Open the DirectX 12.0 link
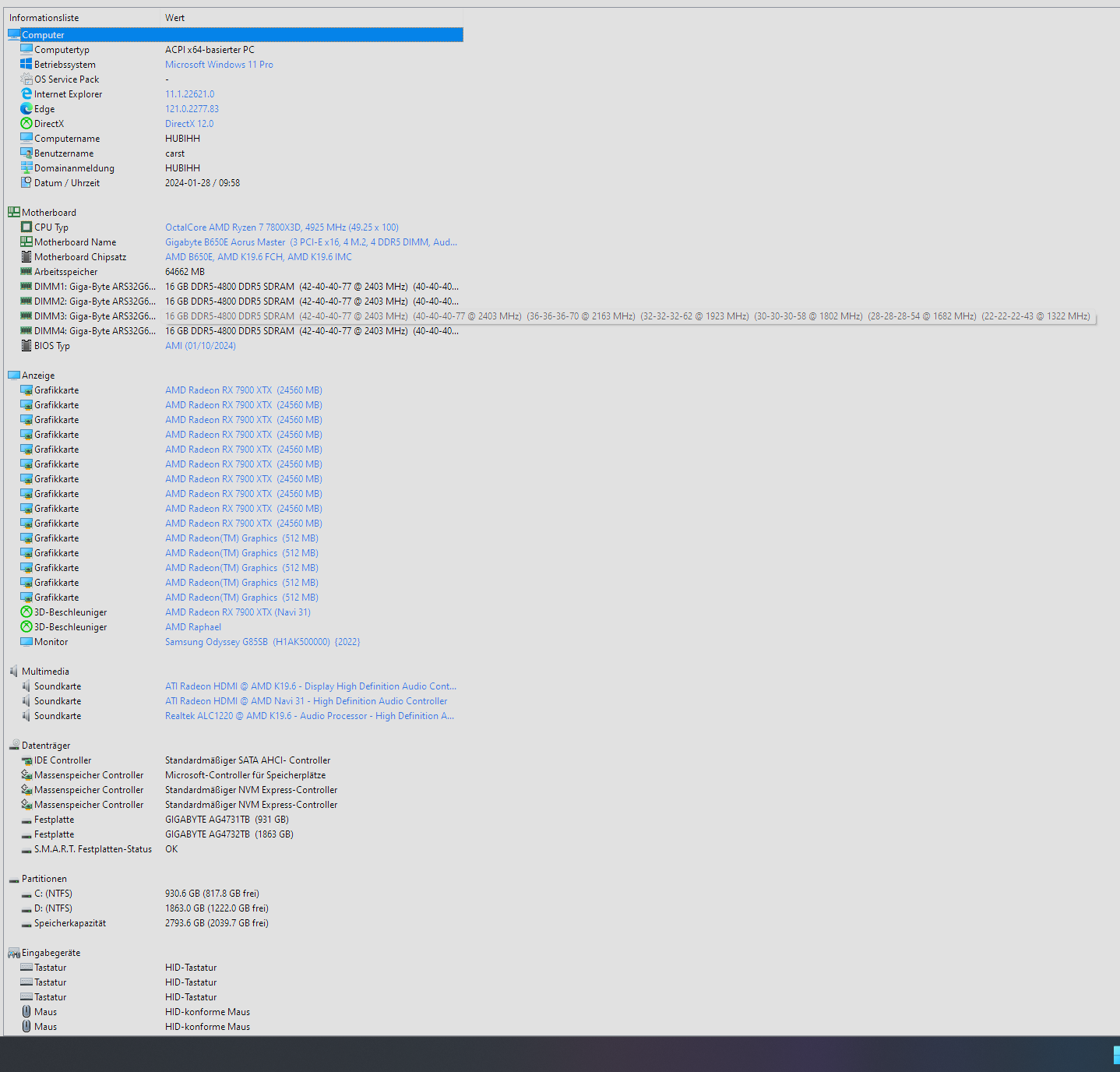 [x=189, y=124]
